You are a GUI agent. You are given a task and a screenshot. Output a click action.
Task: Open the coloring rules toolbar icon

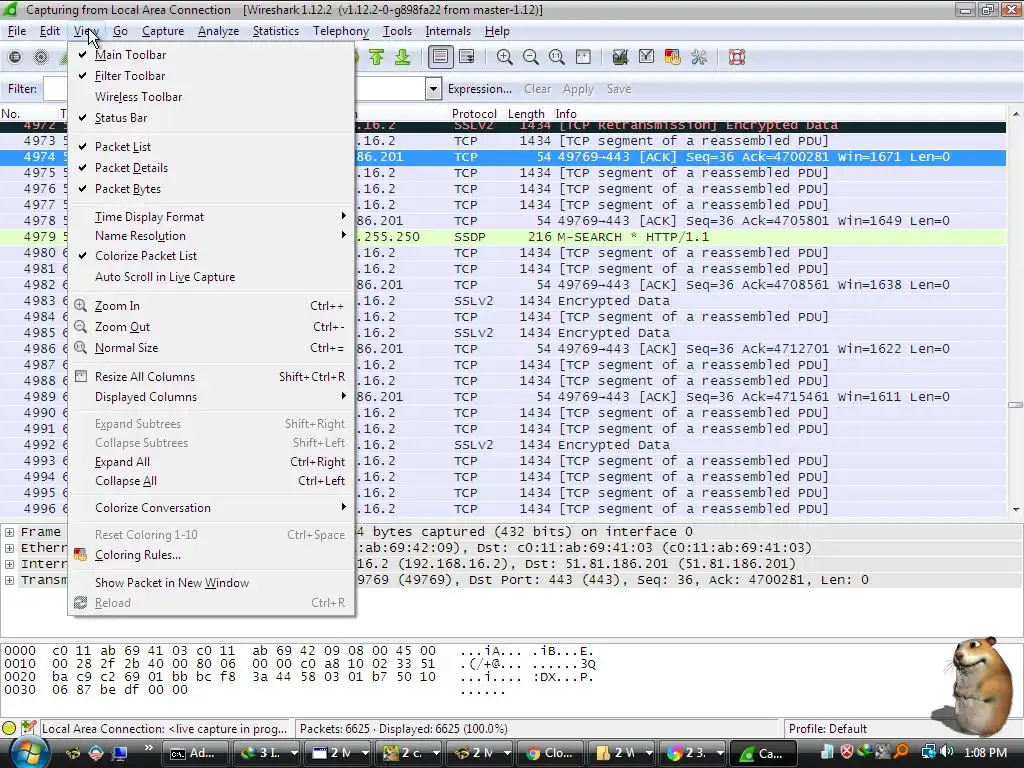click(673, 57)
